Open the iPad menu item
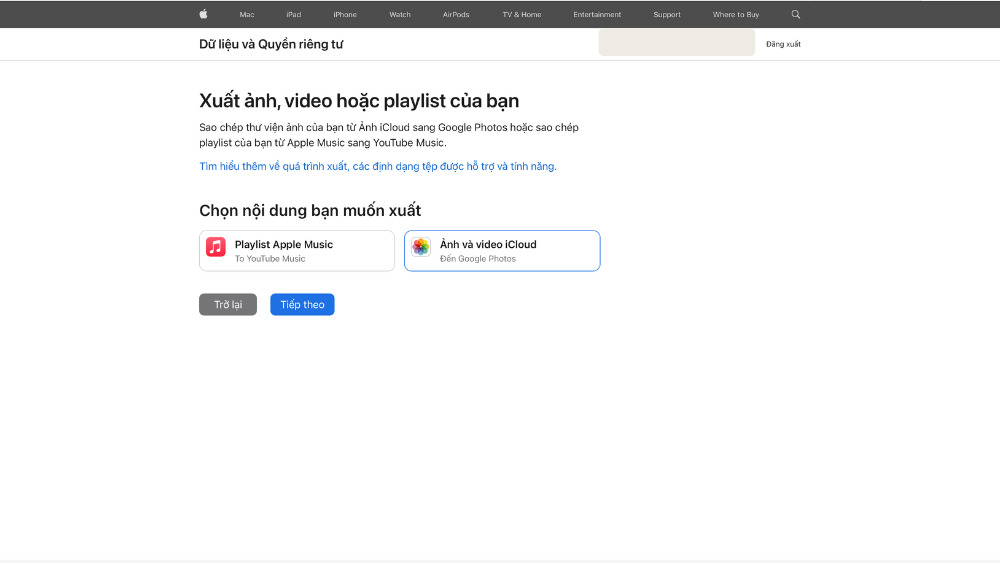Image resolution: width=1000 pixels, height=563 pixels. click(x=293, y=14)
